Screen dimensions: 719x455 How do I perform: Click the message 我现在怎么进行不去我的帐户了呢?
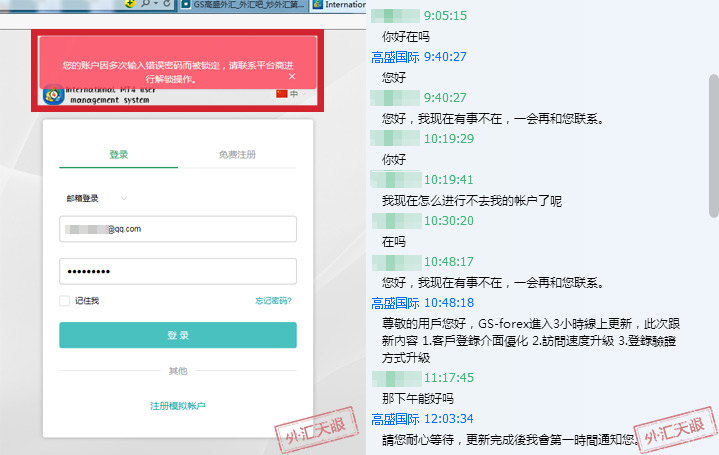(x=471, y=201)
